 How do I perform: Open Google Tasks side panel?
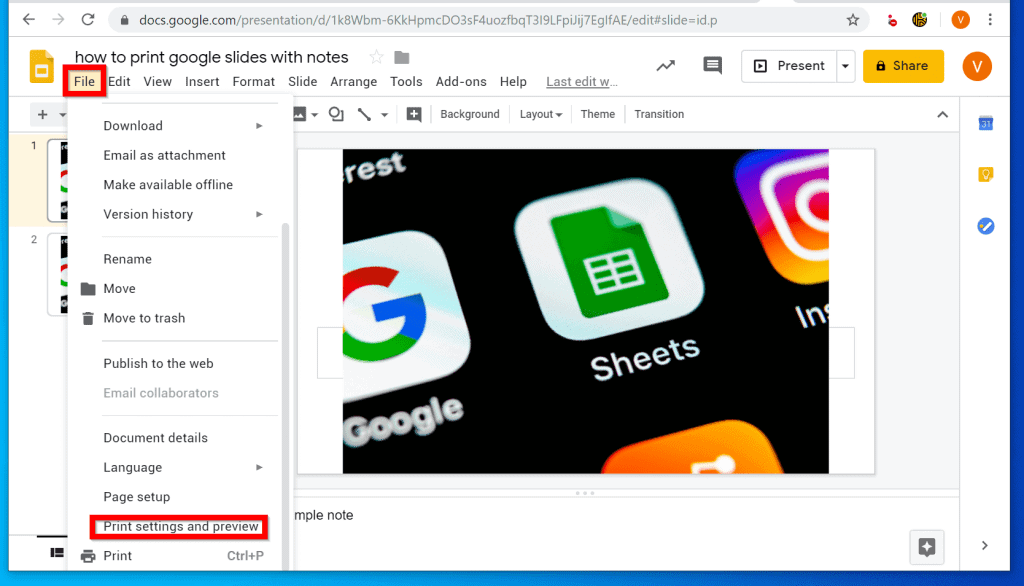(985, 226)
